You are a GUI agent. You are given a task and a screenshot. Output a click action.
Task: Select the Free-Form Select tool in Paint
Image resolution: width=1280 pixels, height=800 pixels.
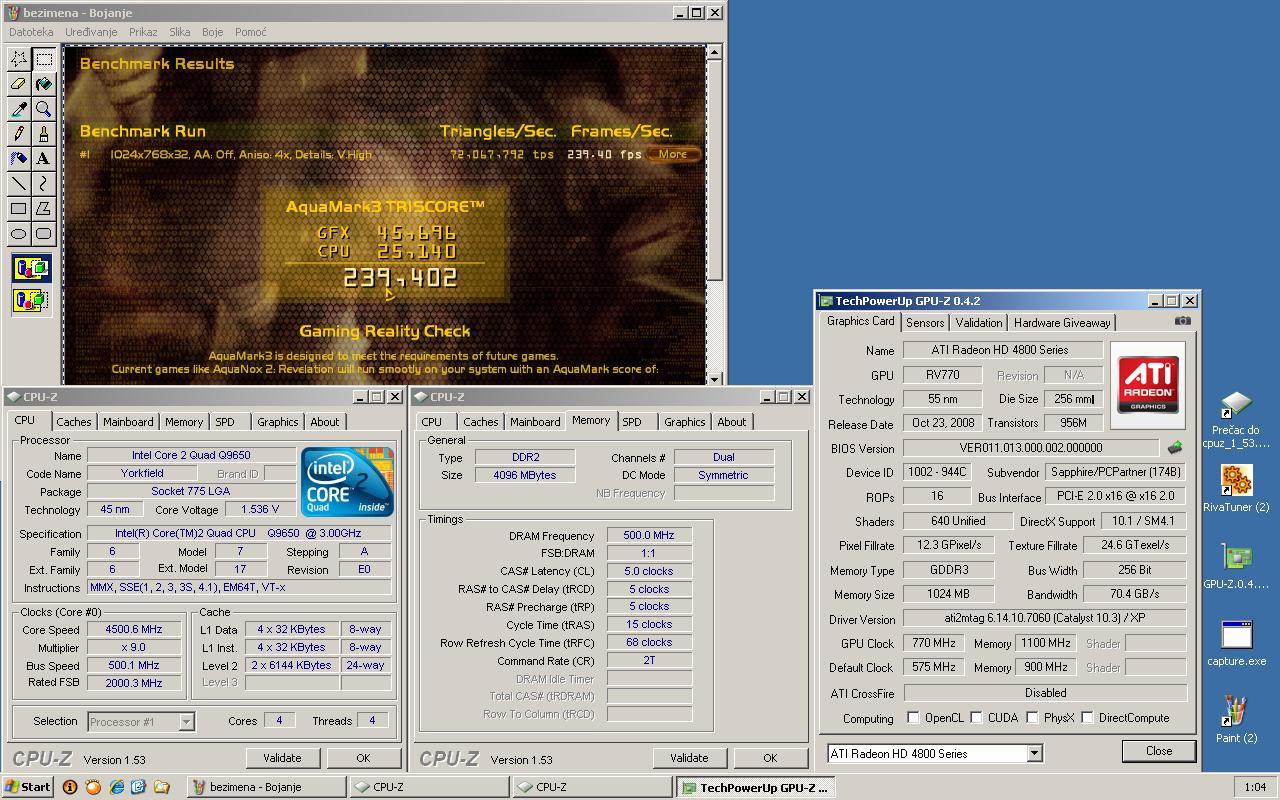pyautogui.click(x=18, y=59)
